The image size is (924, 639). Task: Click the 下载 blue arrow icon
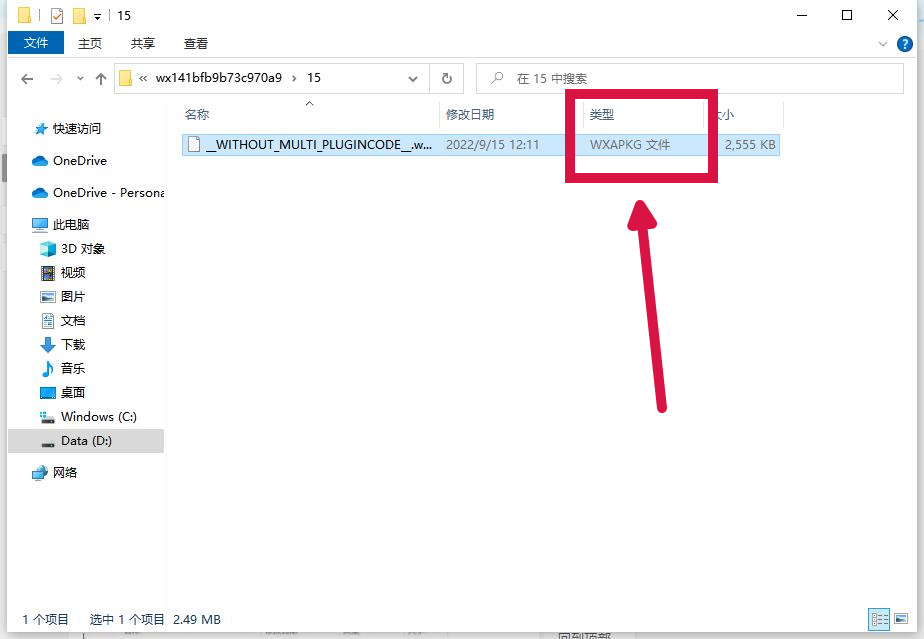pos(48,345)
